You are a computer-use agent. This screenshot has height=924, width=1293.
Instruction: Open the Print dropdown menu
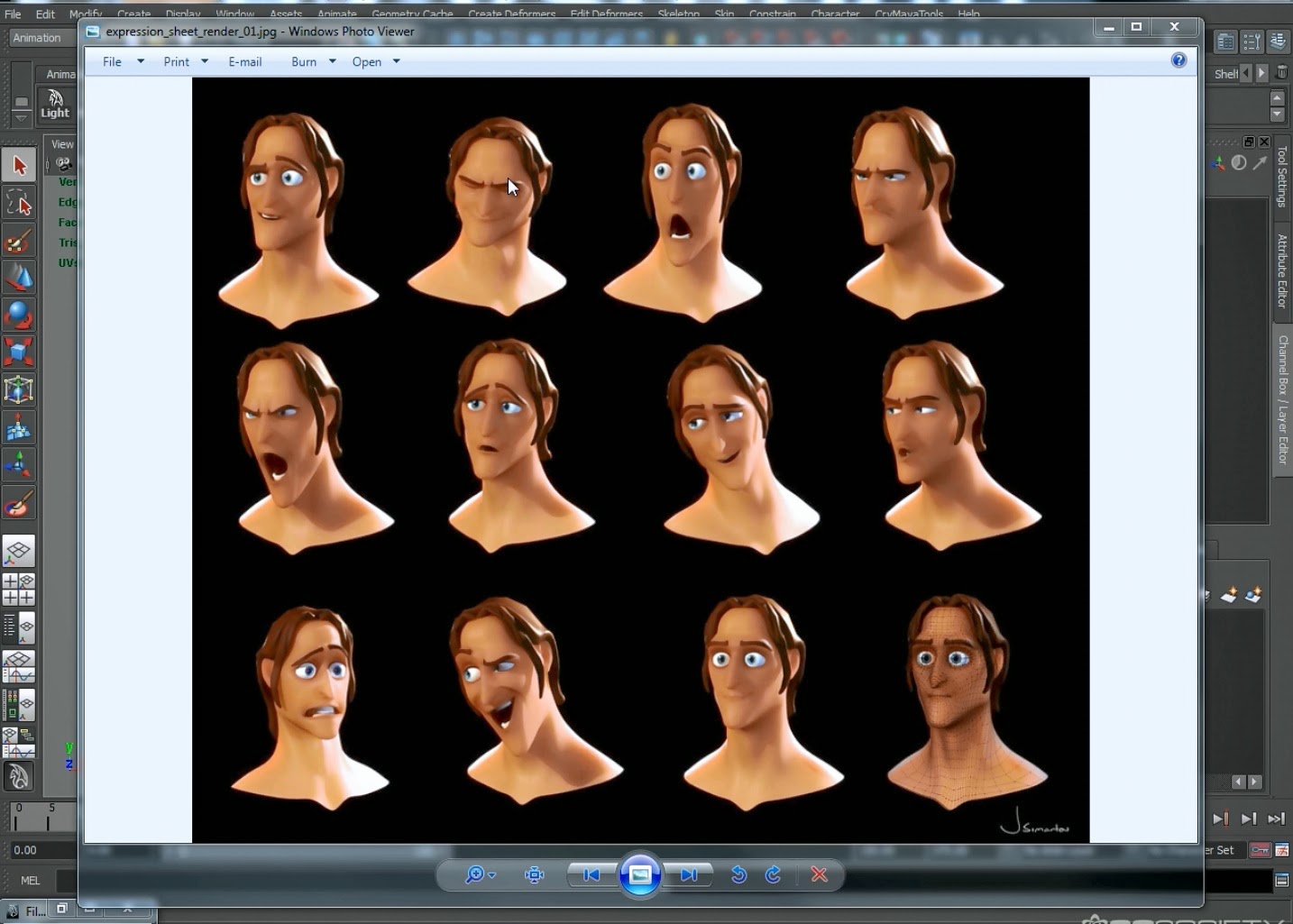tap(186, 61)
